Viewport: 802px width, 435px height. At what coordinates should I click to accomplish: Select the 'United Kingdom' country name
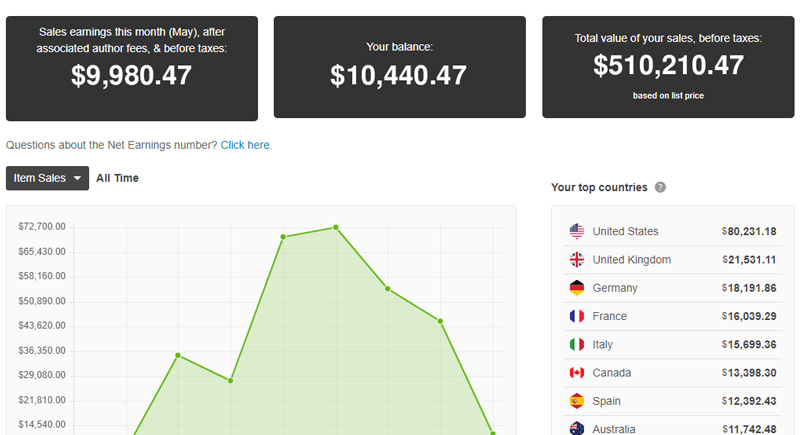click(x=632, y=260)
